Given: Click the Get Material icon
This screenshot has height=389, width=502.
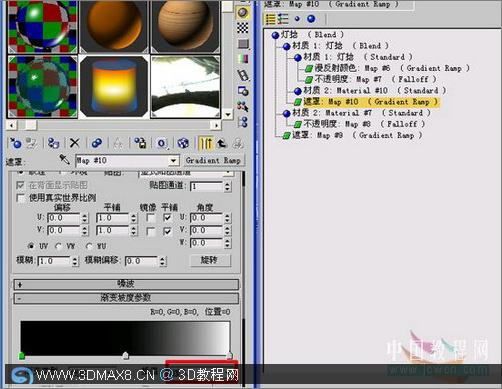Looking at the screenshot, I should [15, 143].
